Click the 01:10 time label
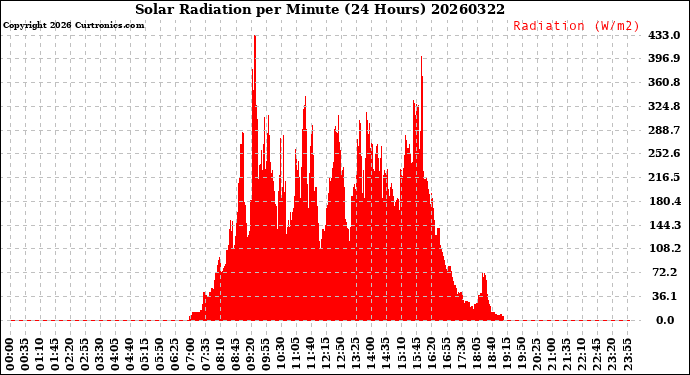Viewport: 690px width, 375px height. pyautogui.click(x=40, y=355)
